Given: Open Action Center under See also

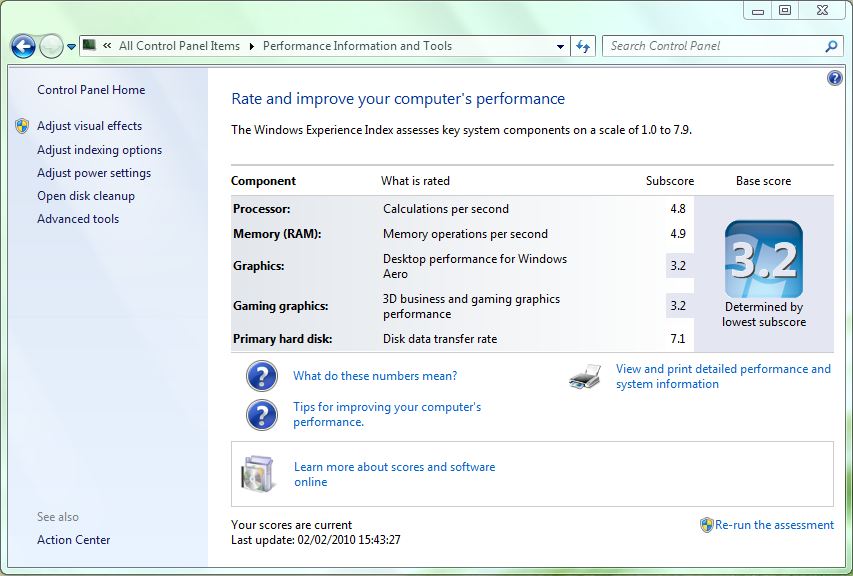Looking at the screenshot, I should (x=73, y=540).
